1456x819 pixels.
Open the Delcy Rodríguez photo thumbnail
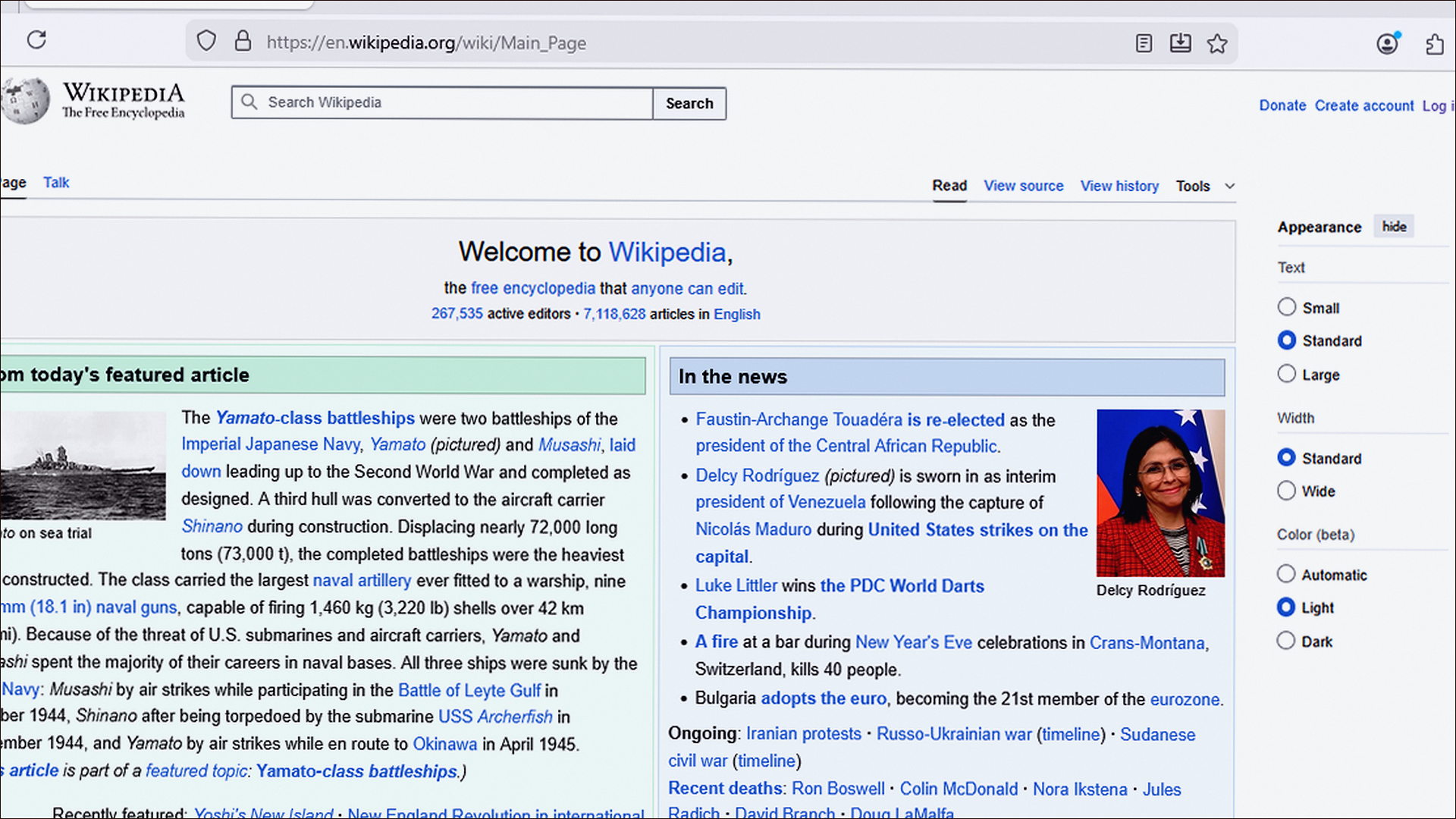[1160, 493]
